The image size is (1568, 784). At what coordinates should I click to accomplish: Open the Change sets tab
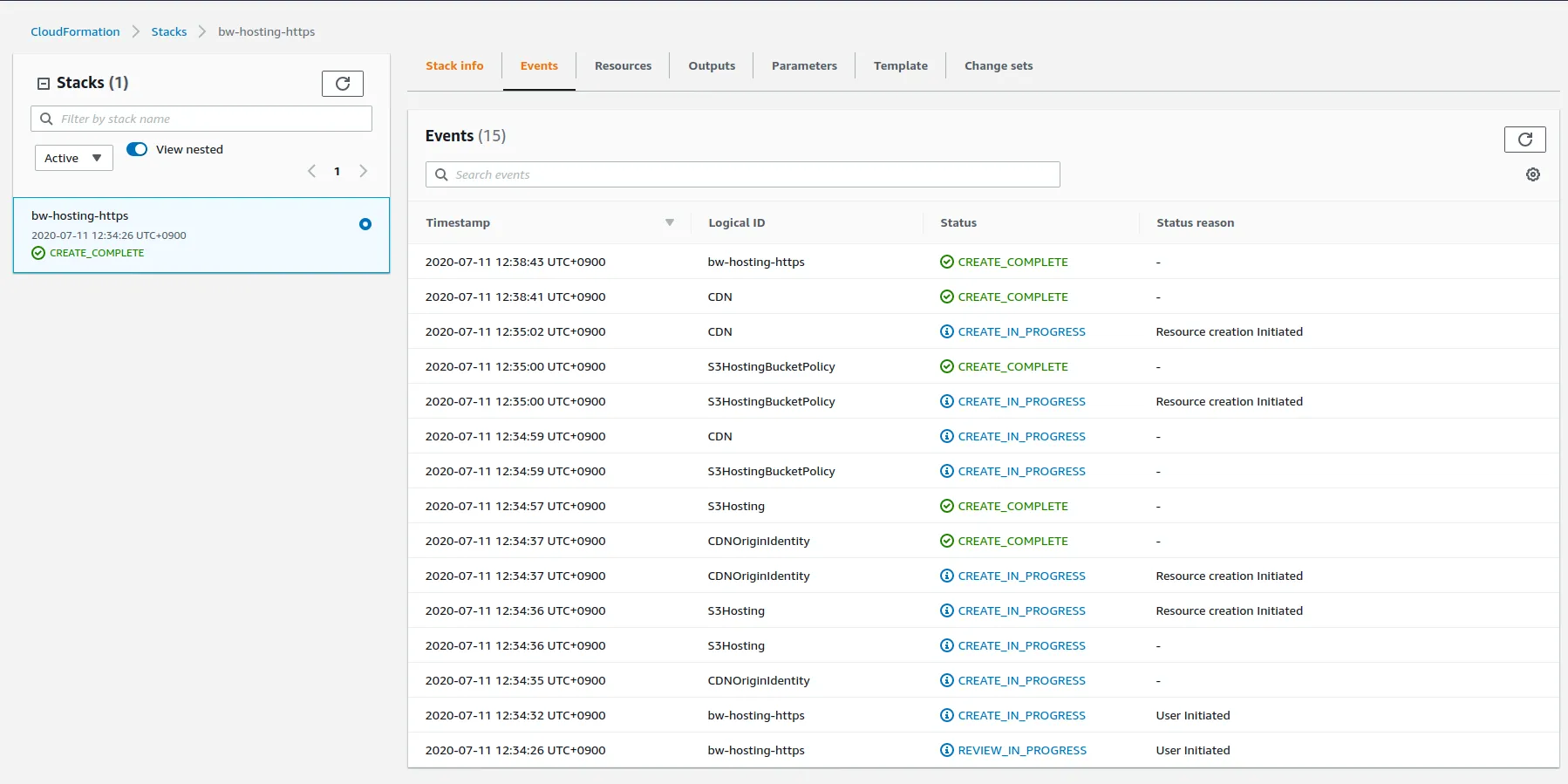click(999, 65)
